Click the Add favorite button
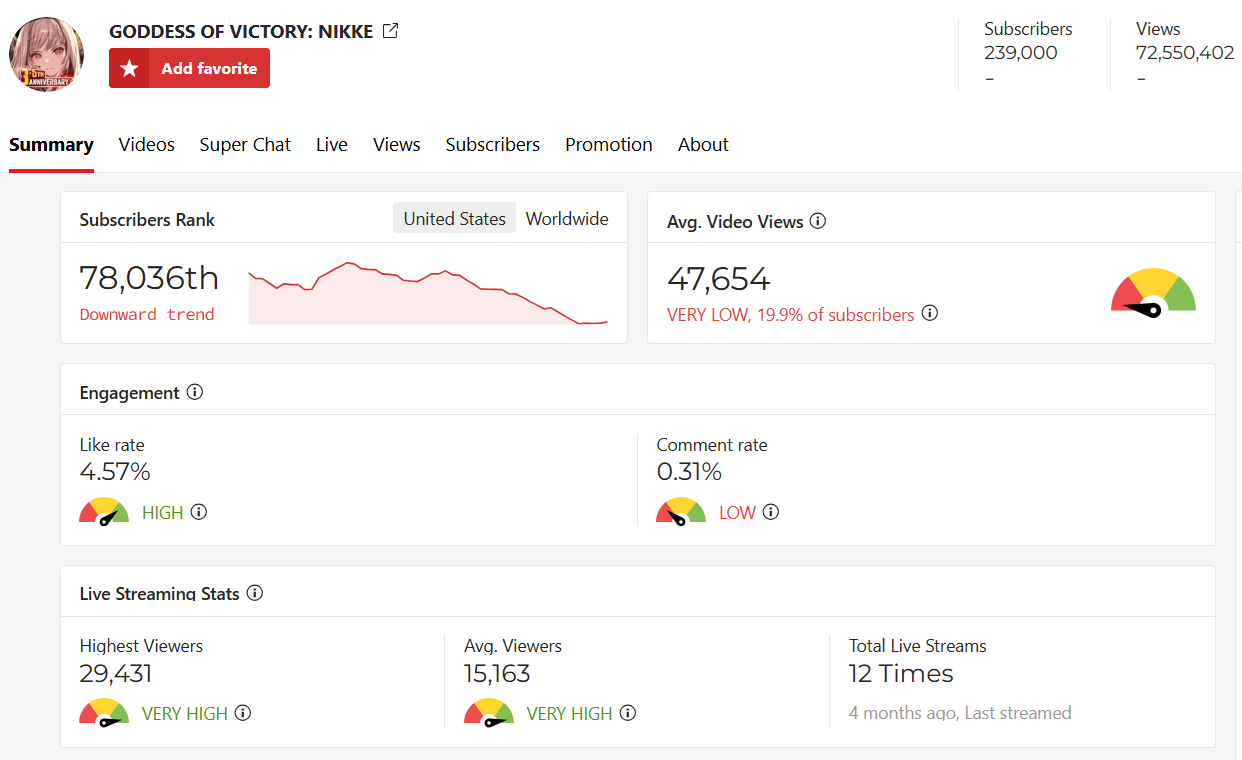Image resolution: width=1242 pixels, height=760 pixels. (189, 68)
